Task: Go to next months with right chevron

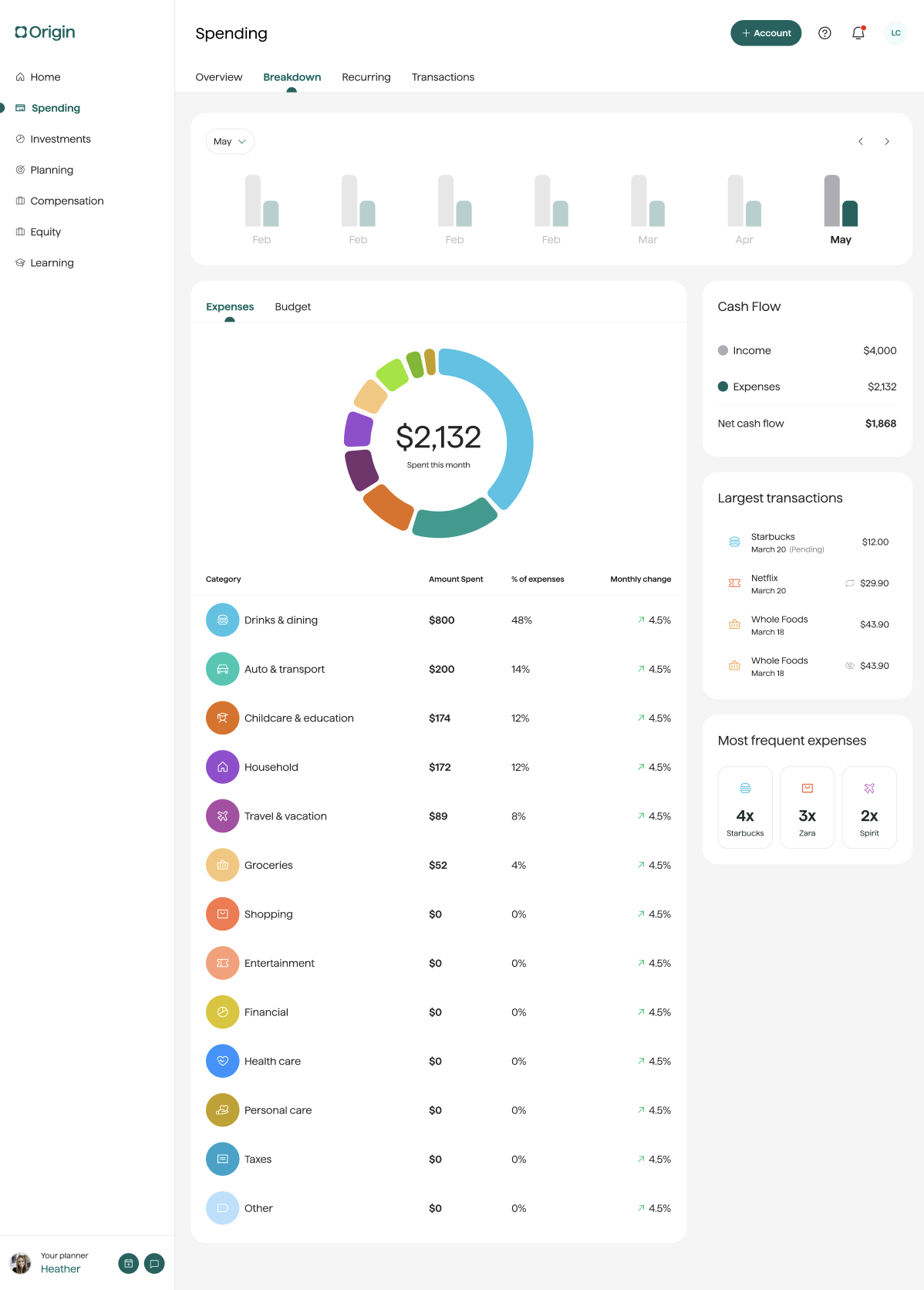Action: click(x=887, y=141)
